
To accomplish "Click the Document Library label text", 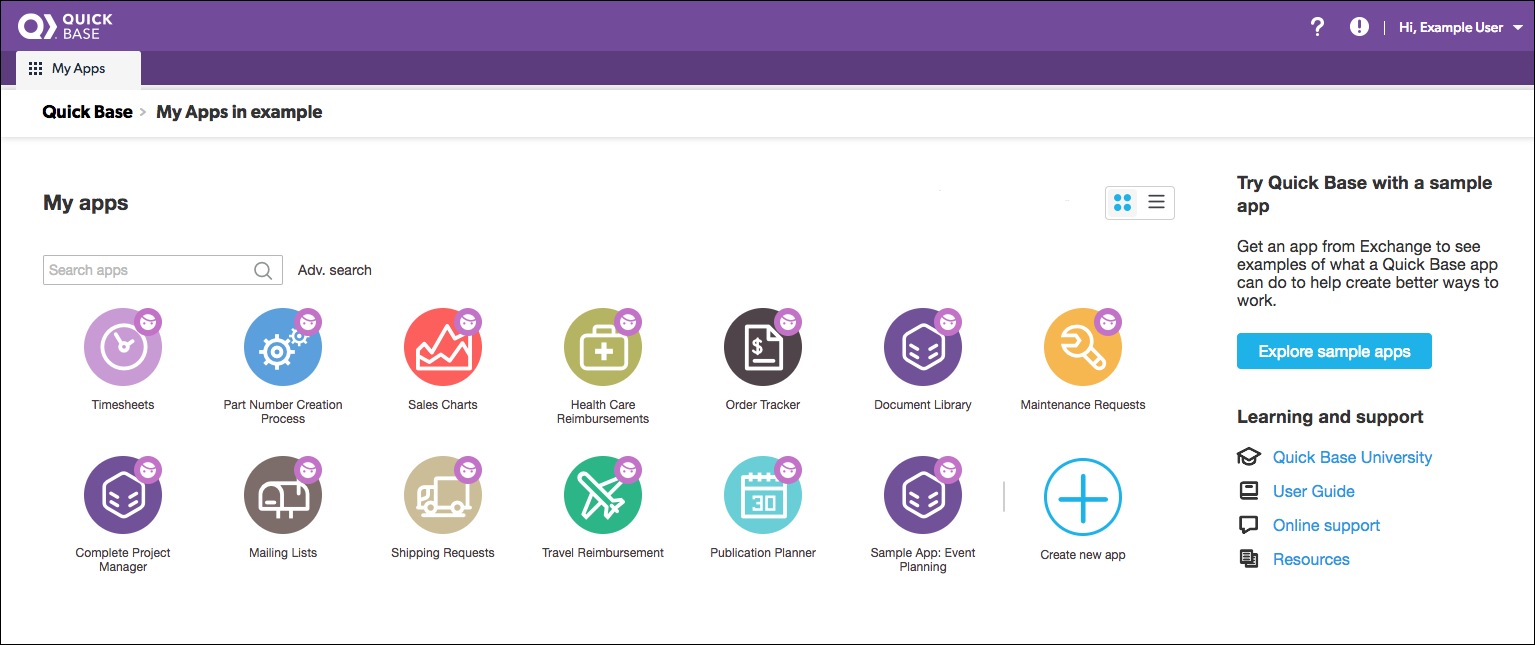I will coord(923,405).
